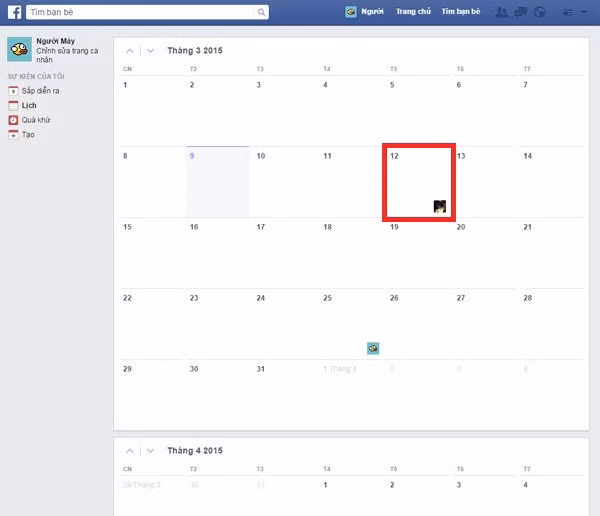
Task: Click the Tạo plus calendar icon
Action: (13, 135)
